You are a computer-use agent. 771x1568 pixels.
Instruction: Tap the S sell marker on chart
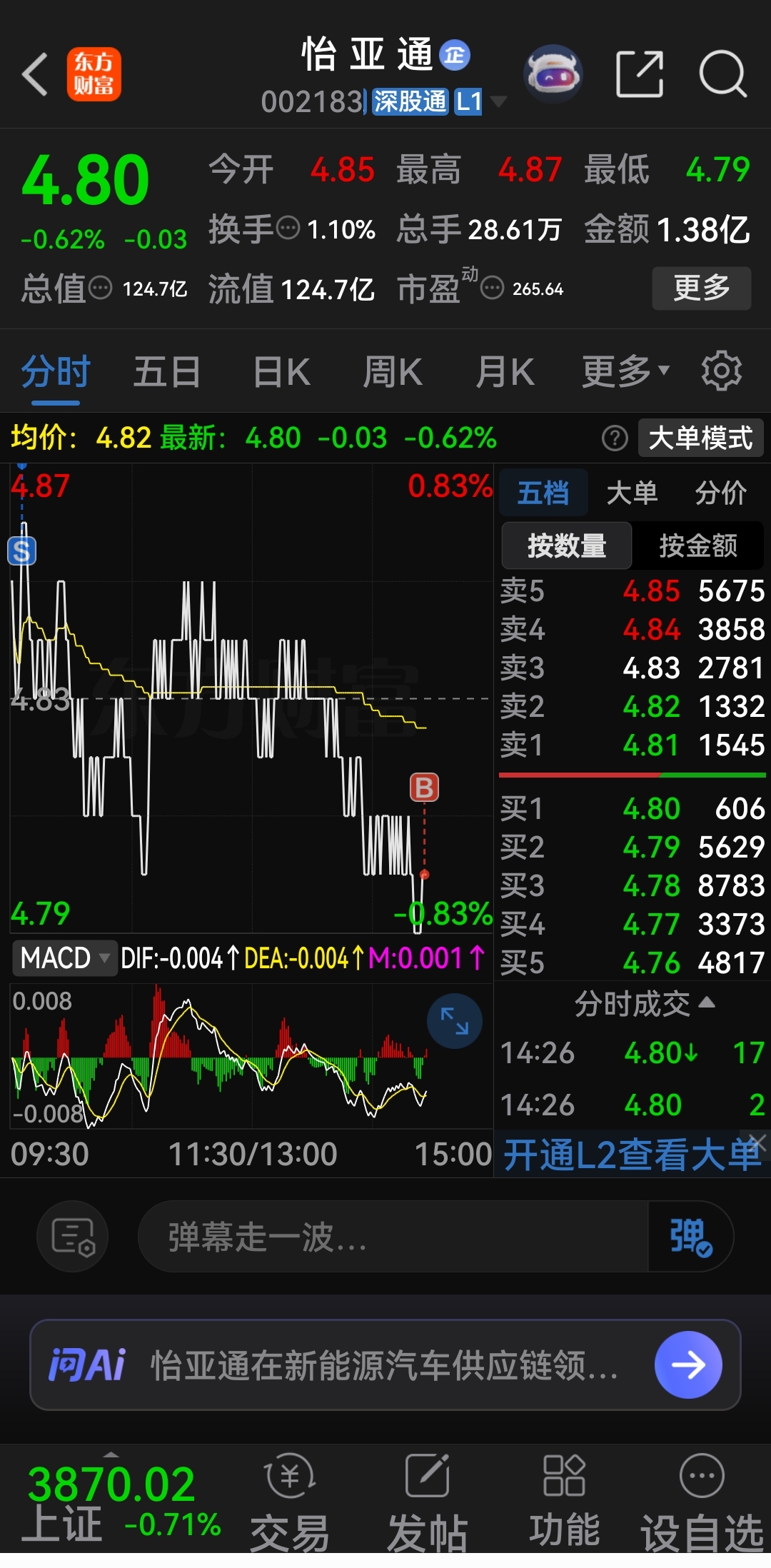(21, 551)
